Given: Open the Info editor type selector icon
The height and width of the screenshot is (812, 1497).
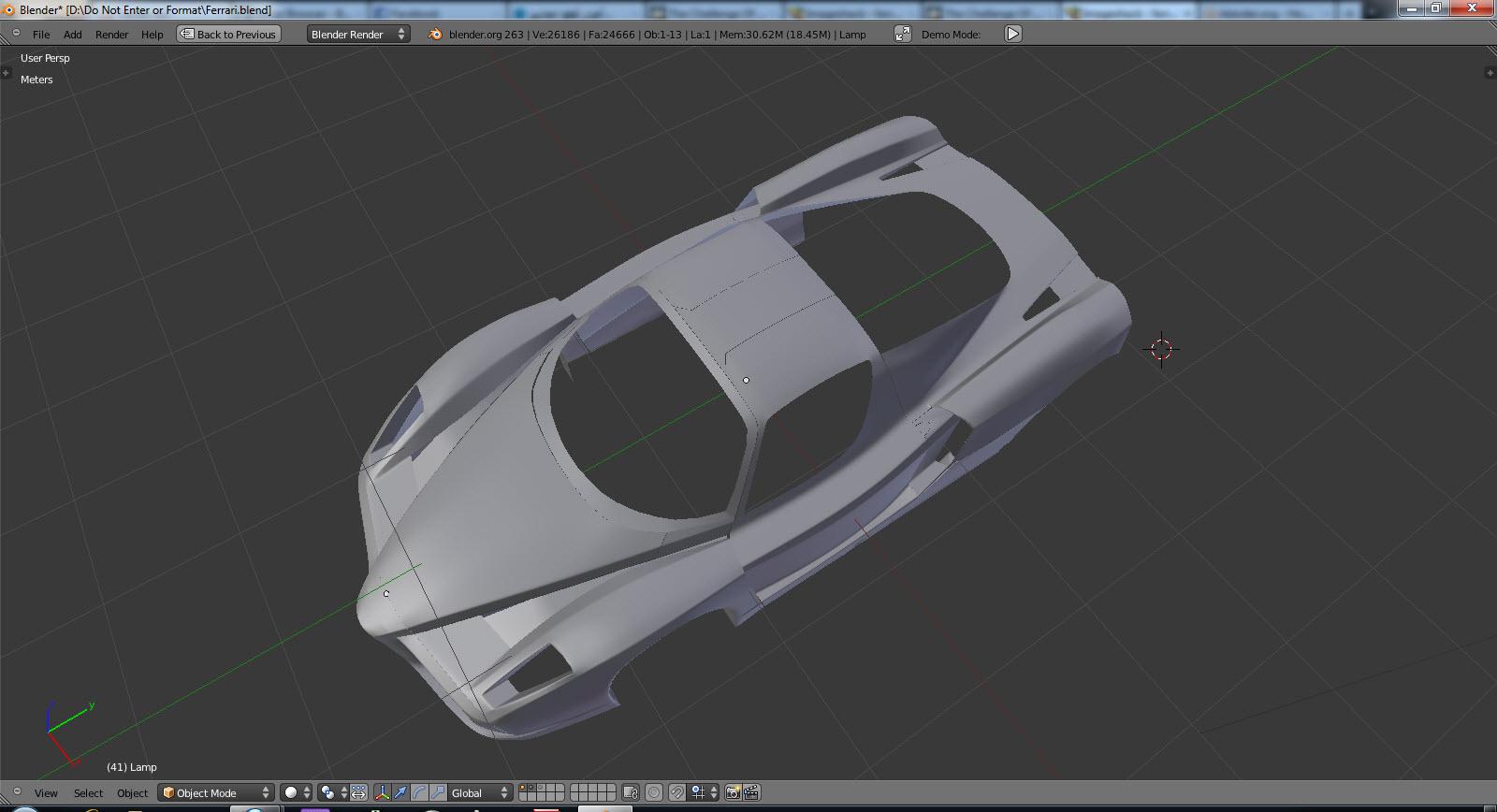Looking at the screenshot, I should point(16,34).
